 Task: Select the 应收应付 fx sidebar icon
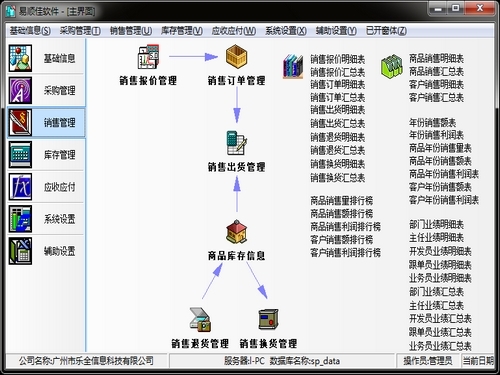[20, 186]
